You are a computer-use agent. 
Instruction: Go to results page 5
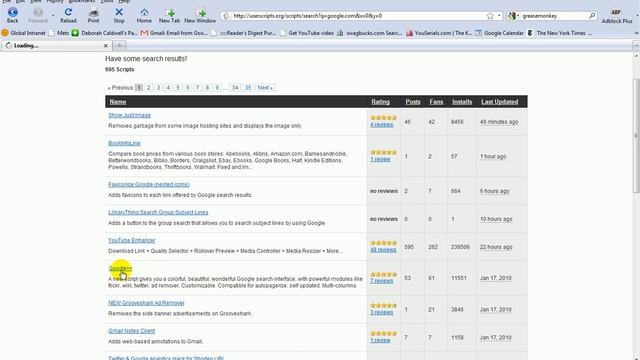178,88
